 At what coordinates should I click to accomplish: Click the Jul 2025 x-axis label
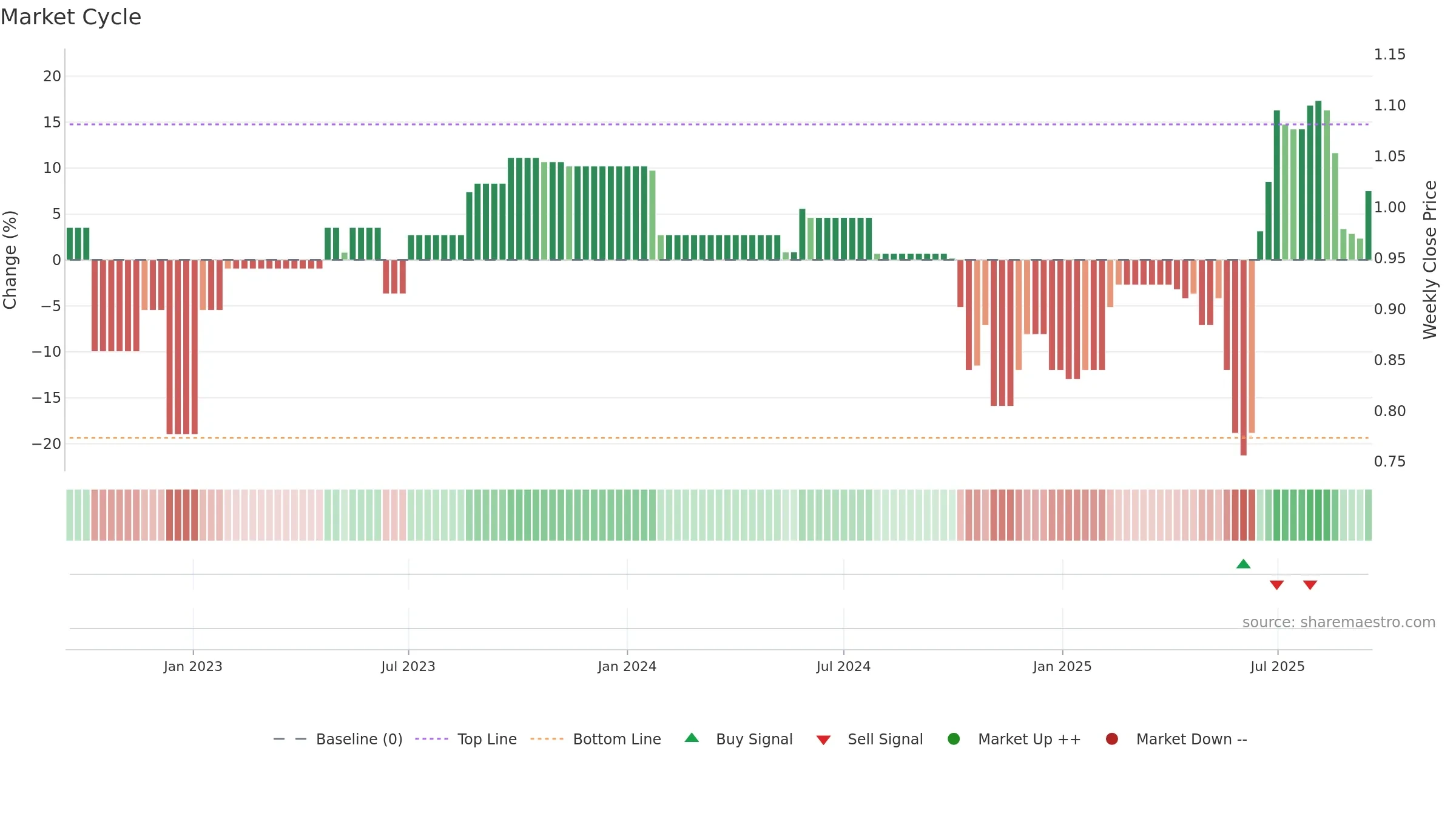[x=1278, y=666]
